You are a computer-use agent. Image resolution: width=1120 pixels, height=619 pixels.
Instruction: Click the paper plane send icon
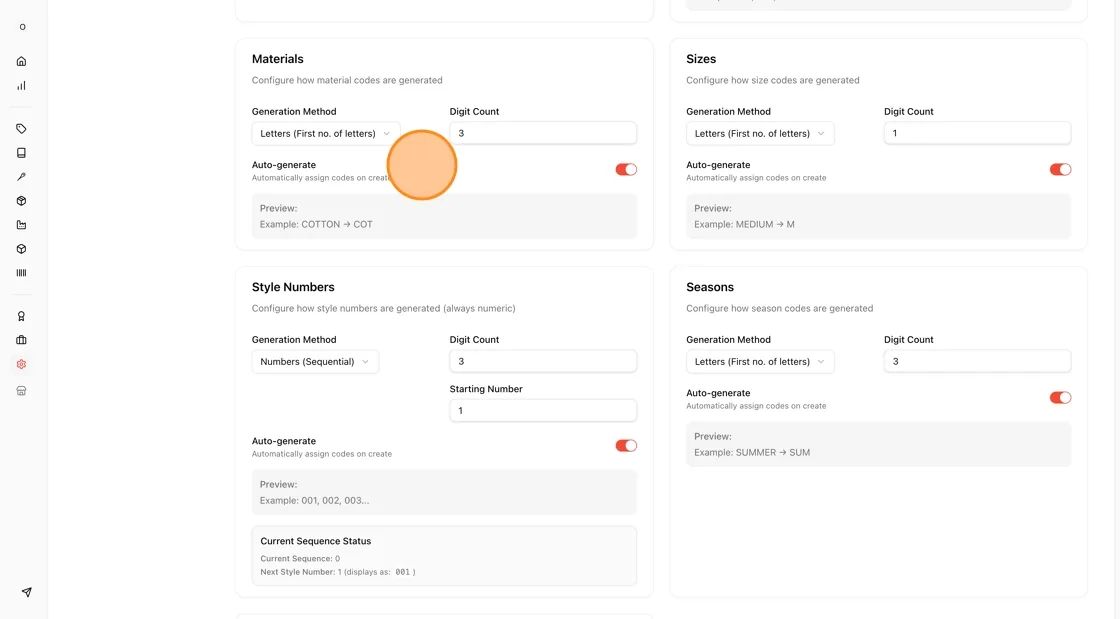tap(26, 592)
